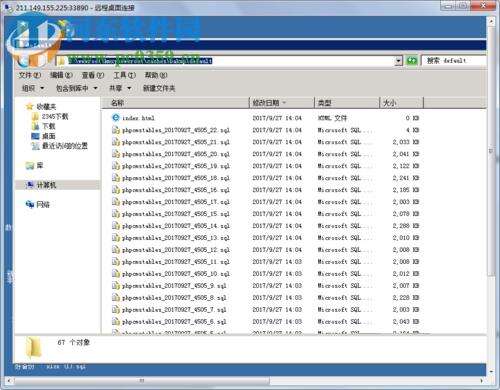
Task: Sort files by the 名称 column header
Action: click(175, 103)
